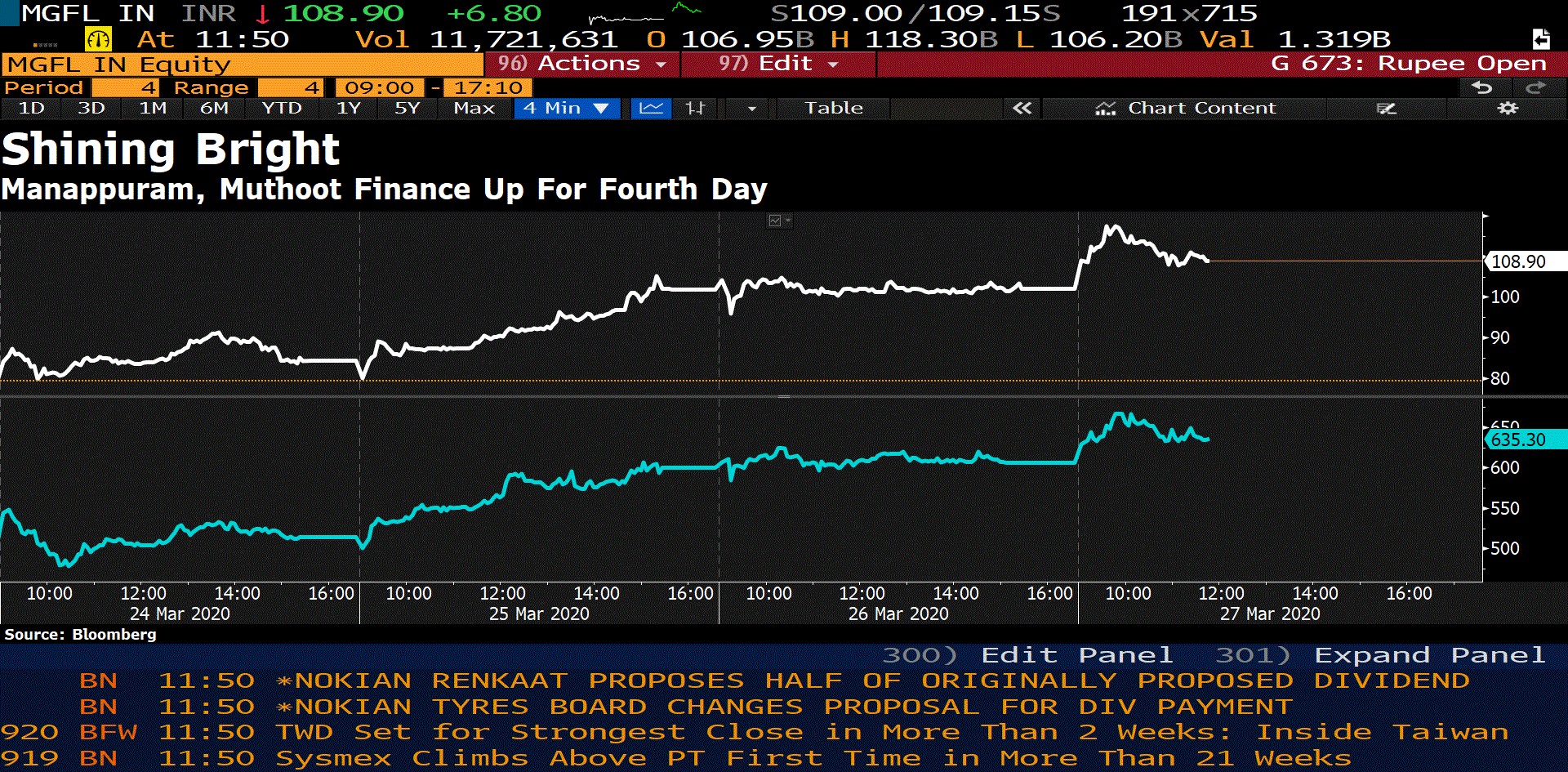Click the redo arrow icon
Image resolution: width=1568 pixels, height=772 pixels.
[1535, 87]
